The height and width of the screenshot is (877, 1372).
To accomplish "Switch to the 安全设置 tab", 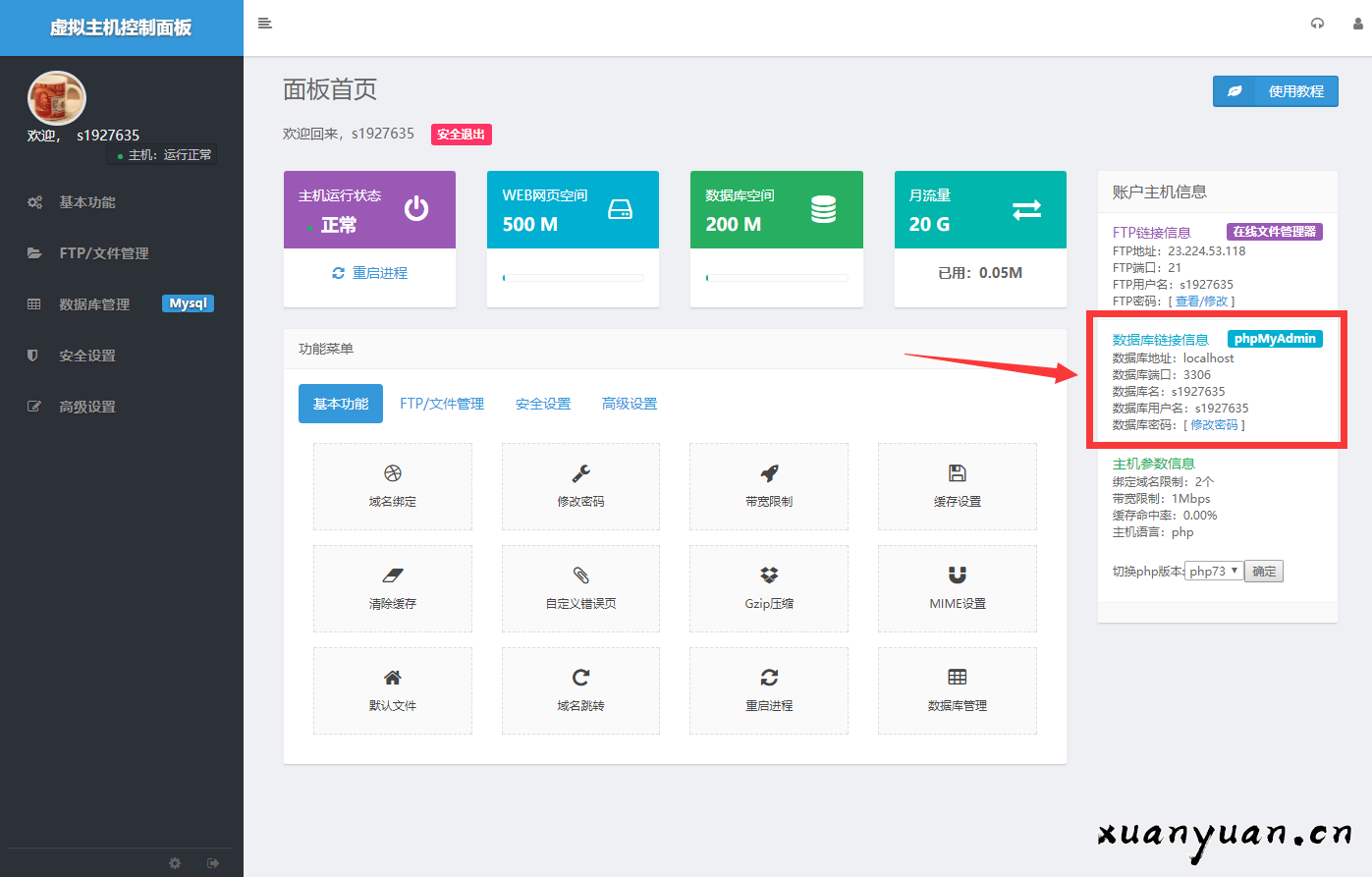I will point(543,404).
